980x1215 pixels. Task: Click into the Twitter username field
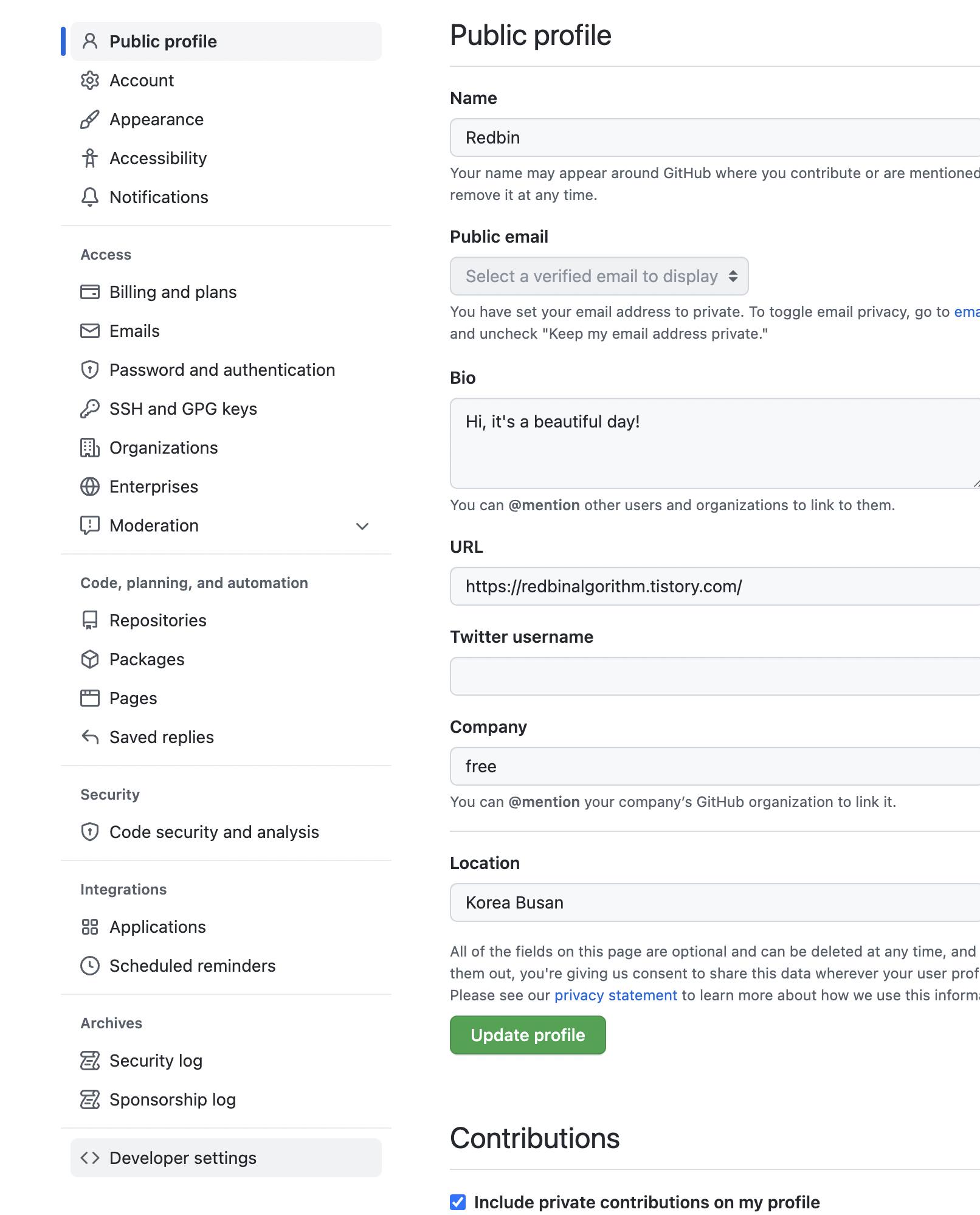tap(715, 676)
